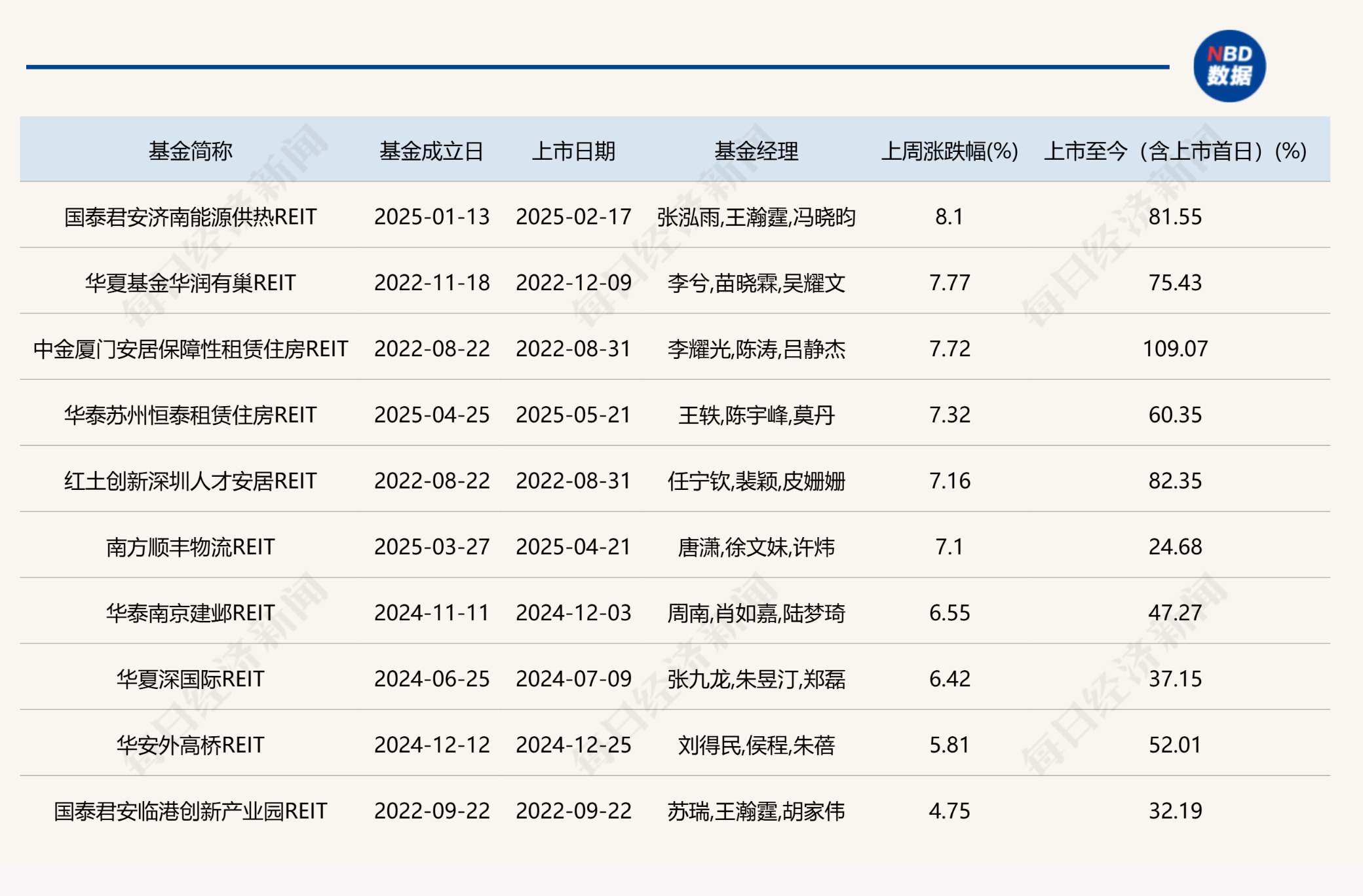Screen dimensions: 1363x896
Task: Select weekly change value 6.55
Action: [950, 613]
